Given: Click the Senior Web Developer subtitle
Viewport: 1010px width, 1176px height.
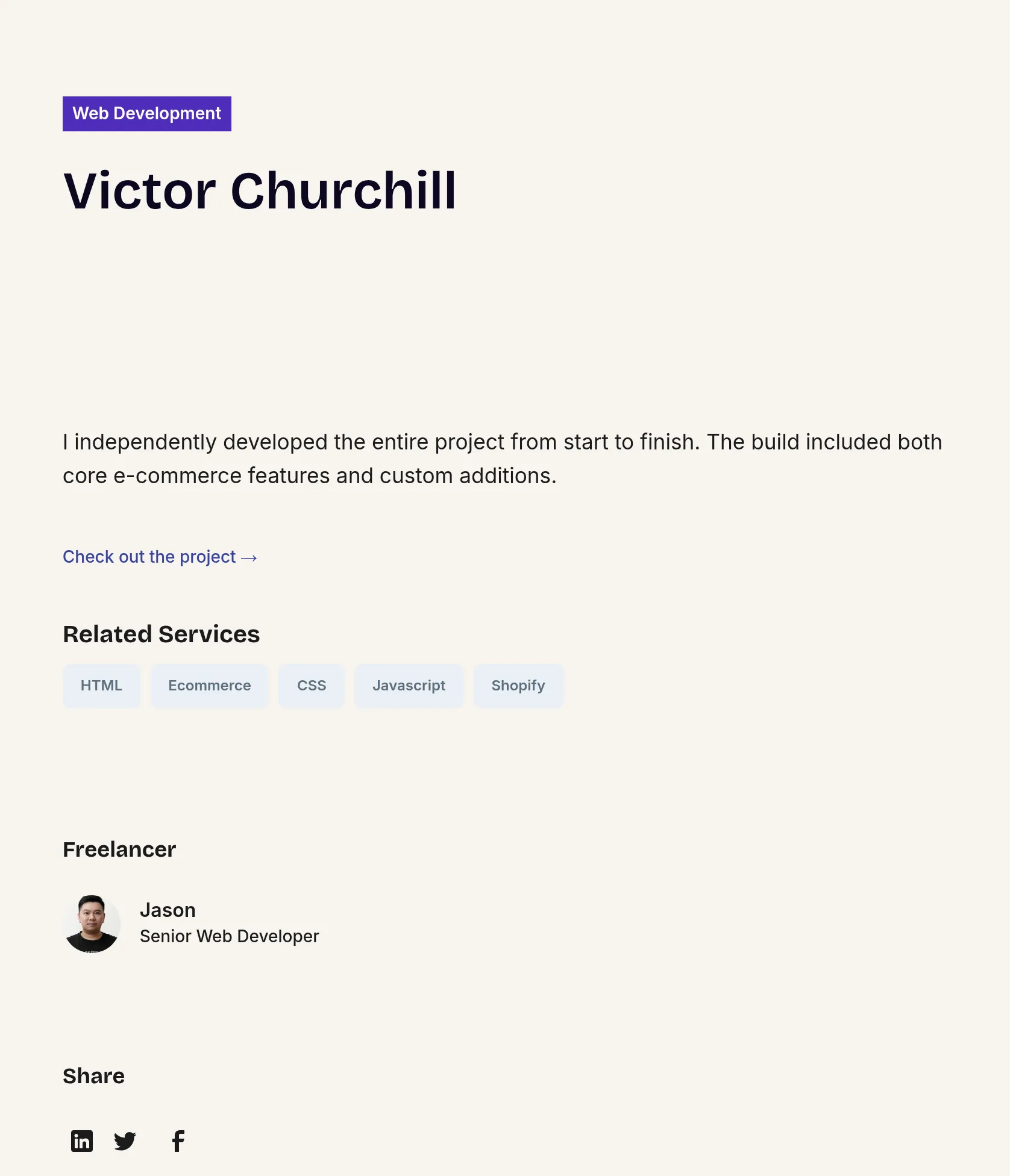Looking at the screenshot, I should pyautogui.click(x=229, y=936).
